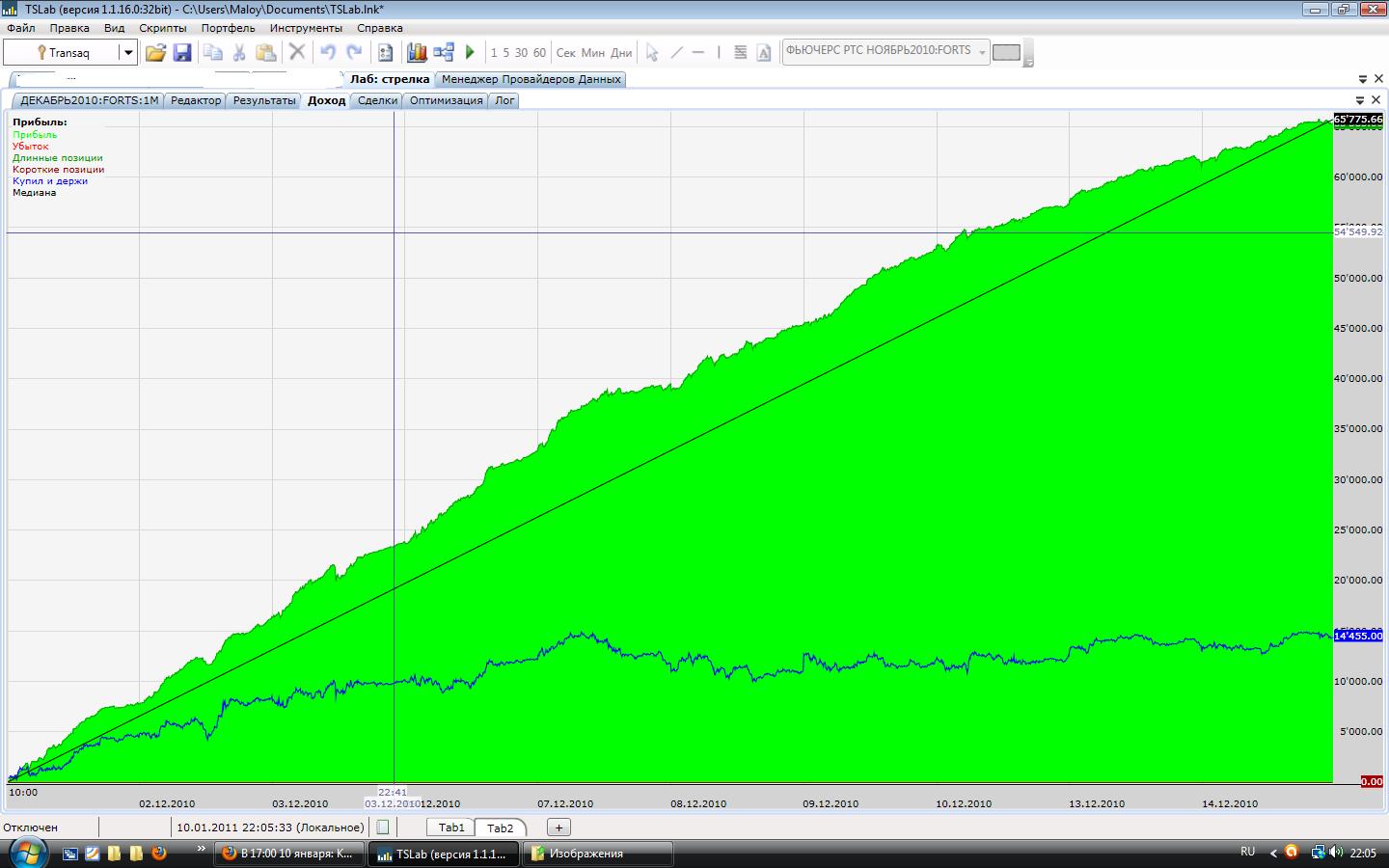Viewport: 1389px width, 868px height.
Task: Toggle the 'Мин' timeframe unit
Action: 593,53
